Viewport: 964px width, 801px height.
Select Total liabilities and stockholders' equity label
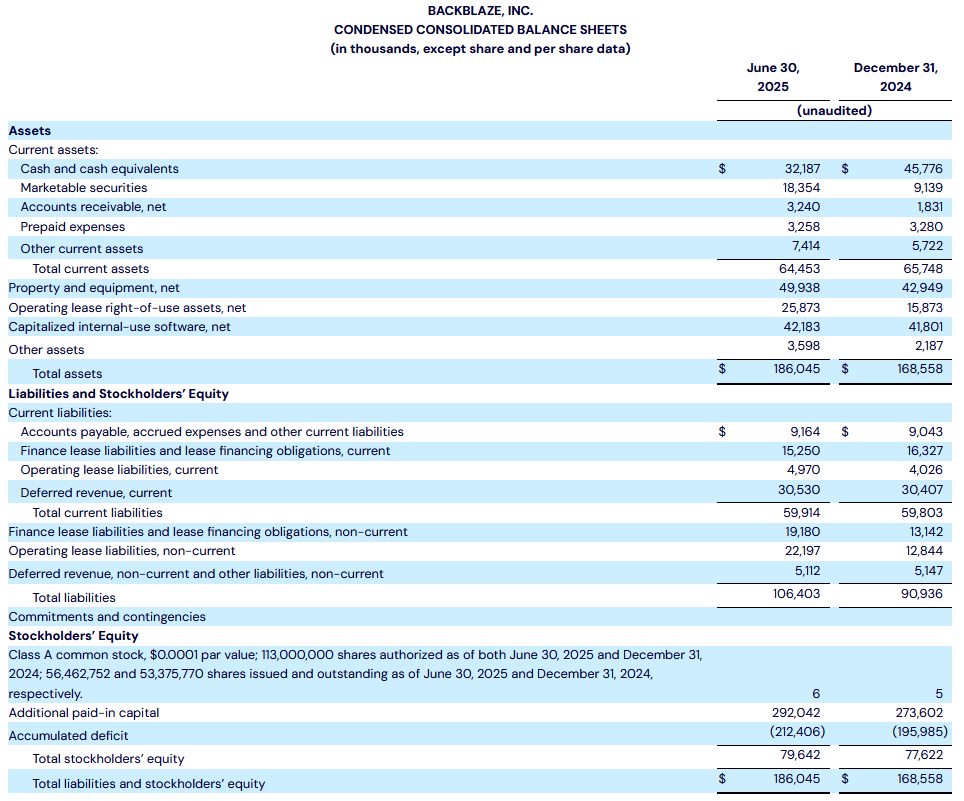point(149,784)
